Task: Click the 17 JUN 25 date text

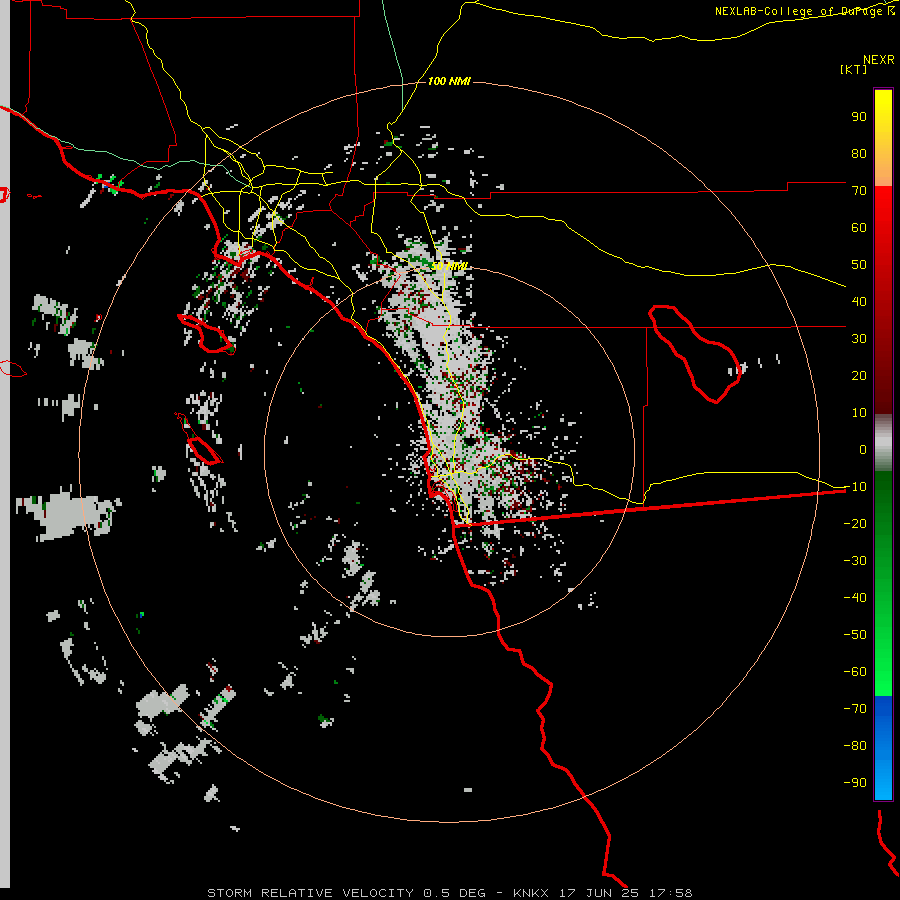Action: coord(599,893)
